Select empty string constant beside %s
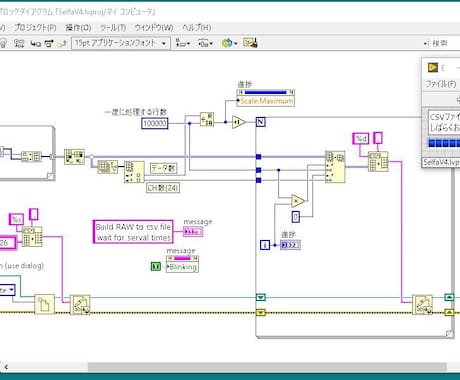This screenshot has height=380, width=460. (34, 214)
